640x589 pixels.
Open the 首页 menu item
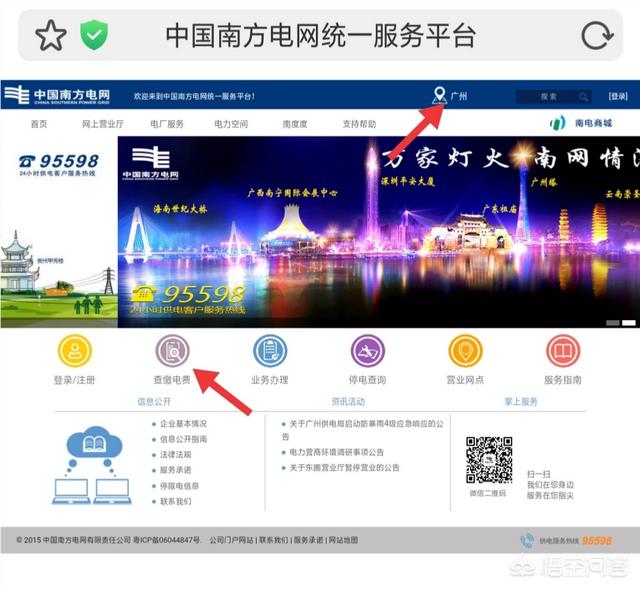[39, 124]
